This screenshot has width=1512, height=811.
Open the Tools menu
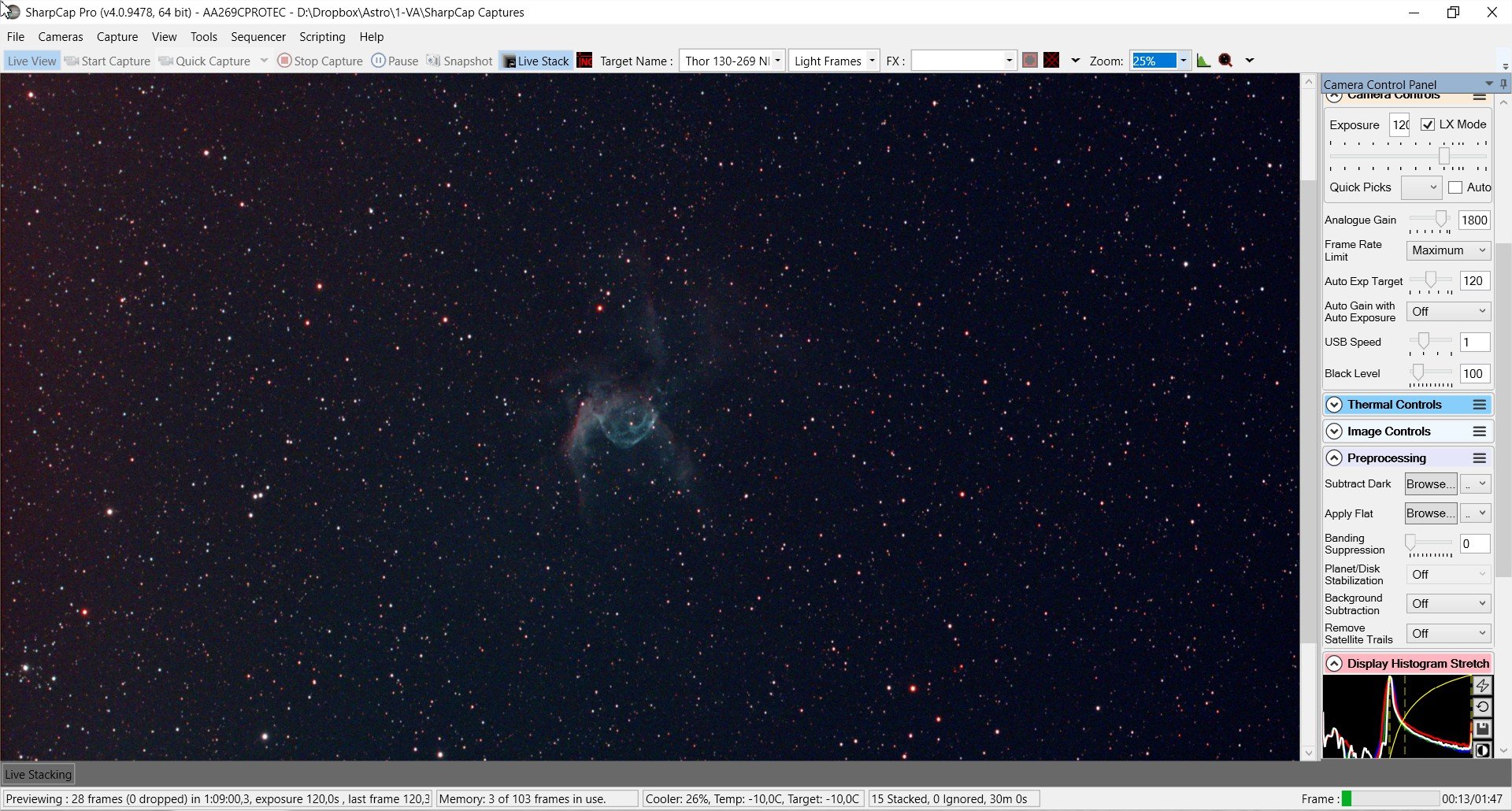point(204,36)
